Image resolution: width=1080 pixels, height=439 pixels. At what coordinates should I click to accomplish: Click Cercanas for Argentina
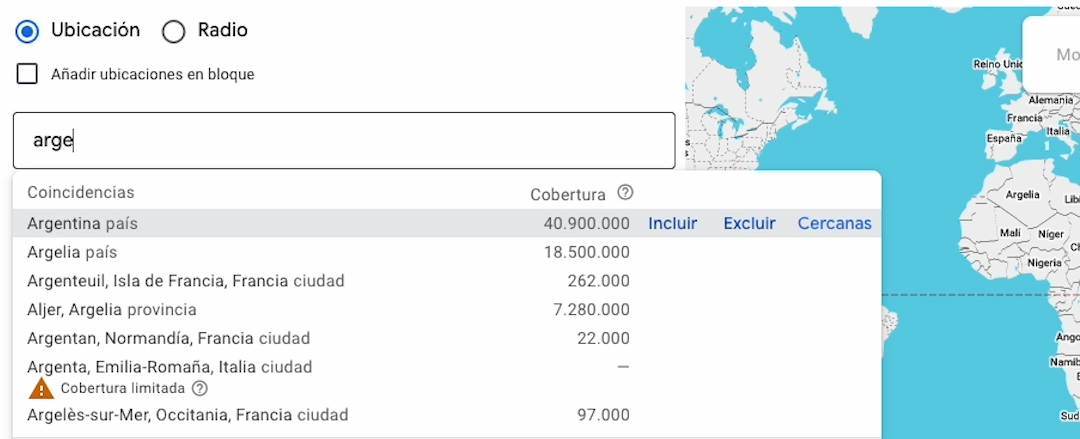pos(834,224)
